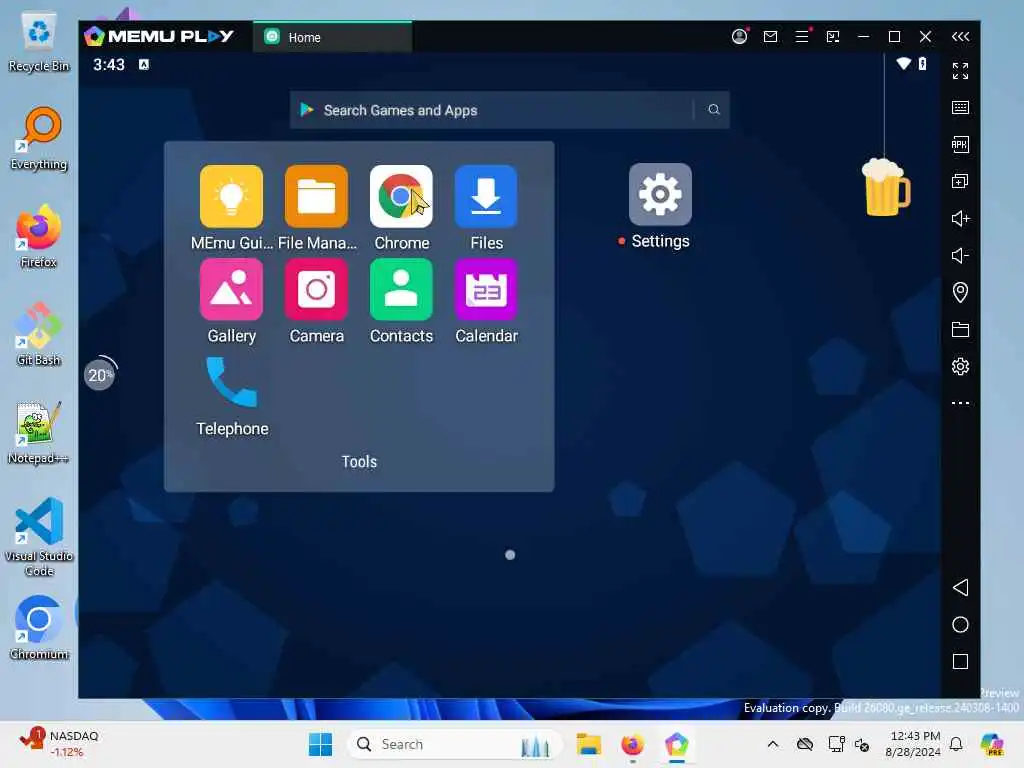Tap the Android Back button
The image size is (1024, 768).
click(960, 587)
